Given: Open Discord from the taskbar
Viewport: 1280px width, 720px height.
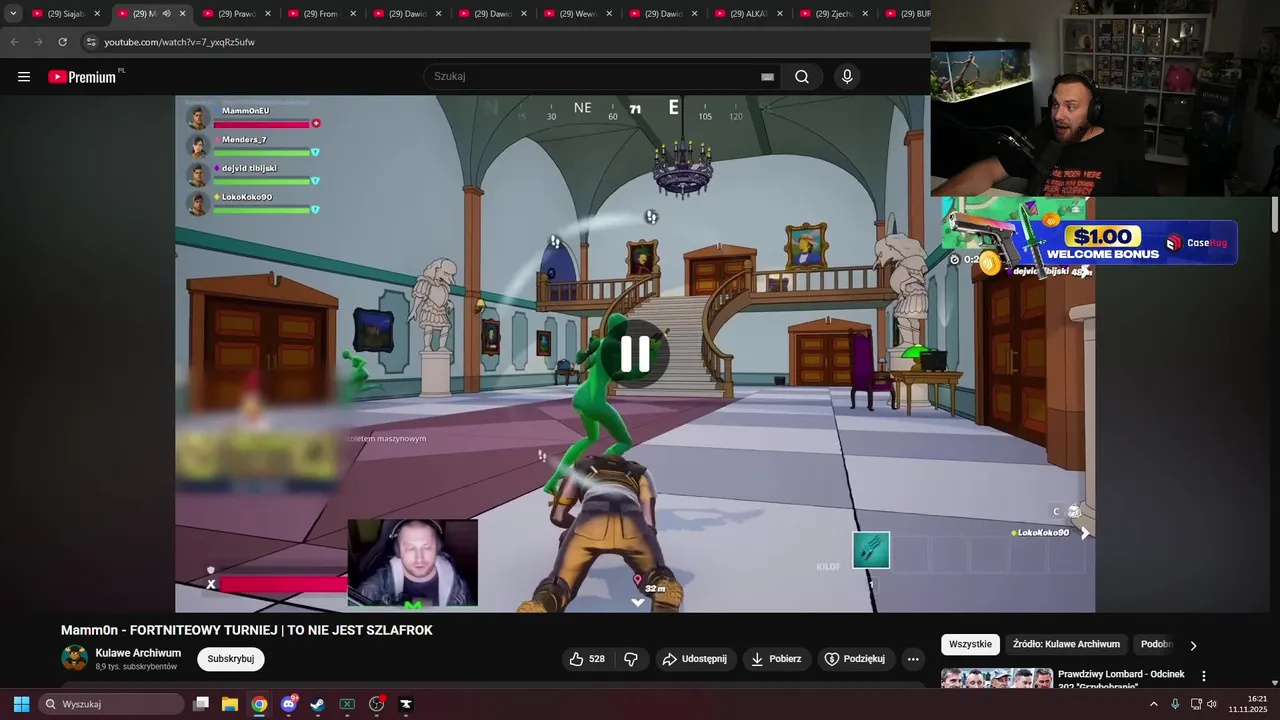Looking at the screenshot, I should [289, 704].
